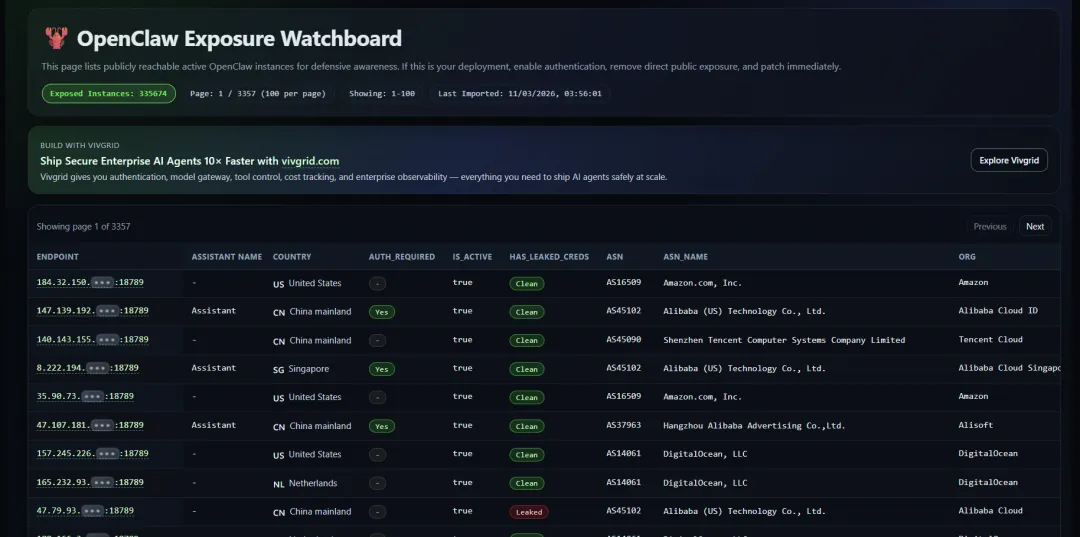This screenshot has height=537, width=1080.
Task: Click the Next page button
Action: (x=1035, y=226)
